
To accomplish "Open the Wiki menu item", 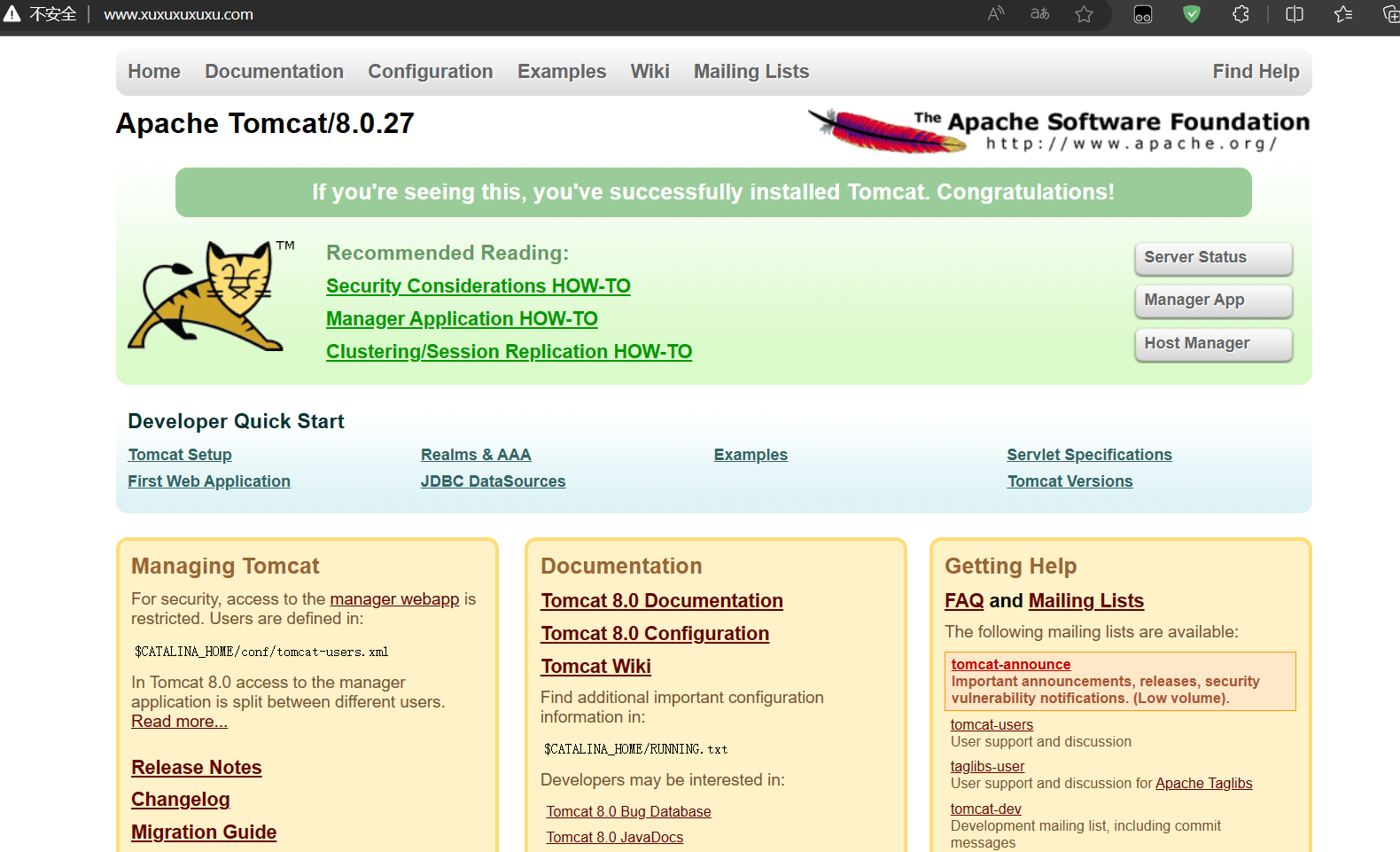I will click(x=650, y=72).
